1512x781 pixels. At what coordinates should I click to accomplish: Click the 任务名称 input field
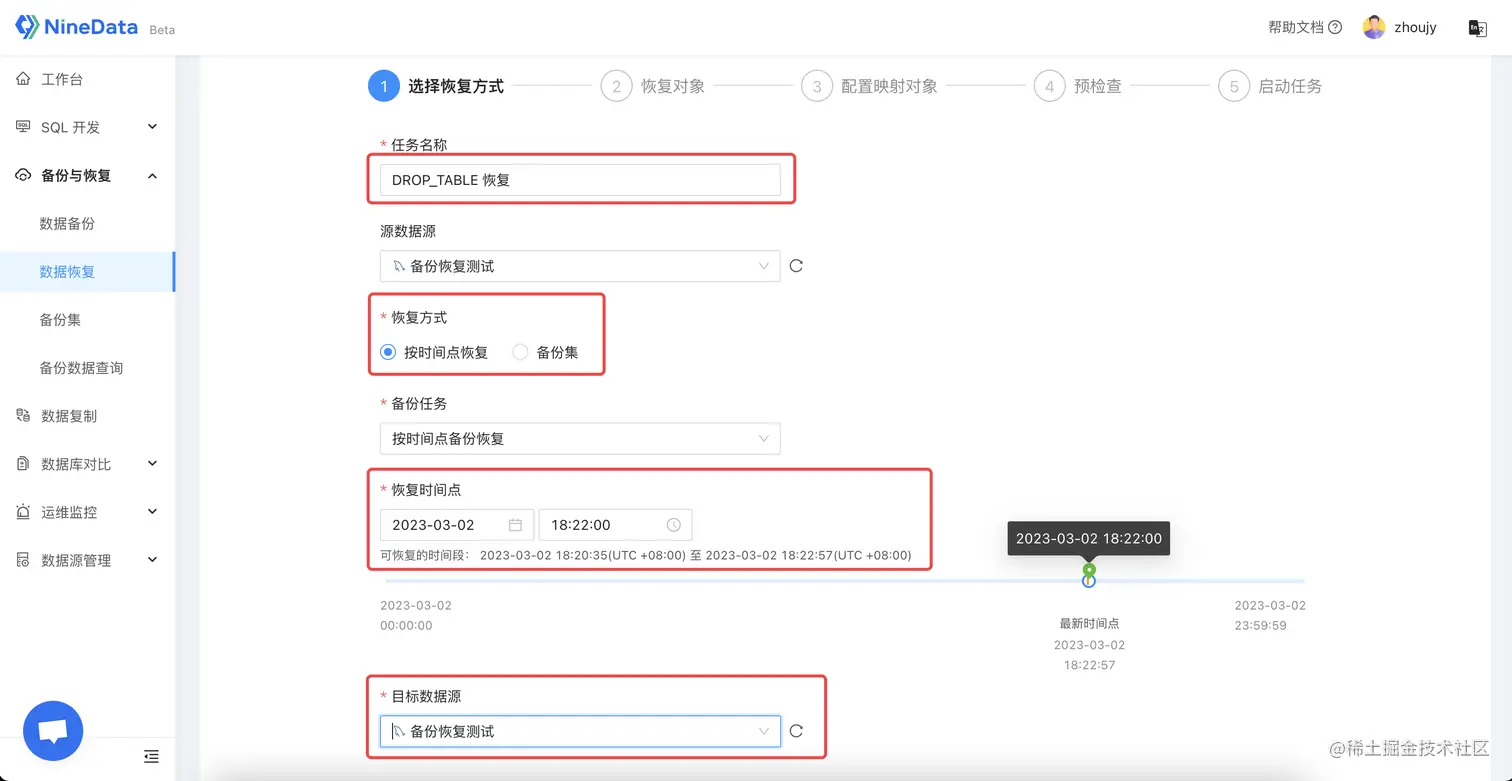[x=580, y=180]
